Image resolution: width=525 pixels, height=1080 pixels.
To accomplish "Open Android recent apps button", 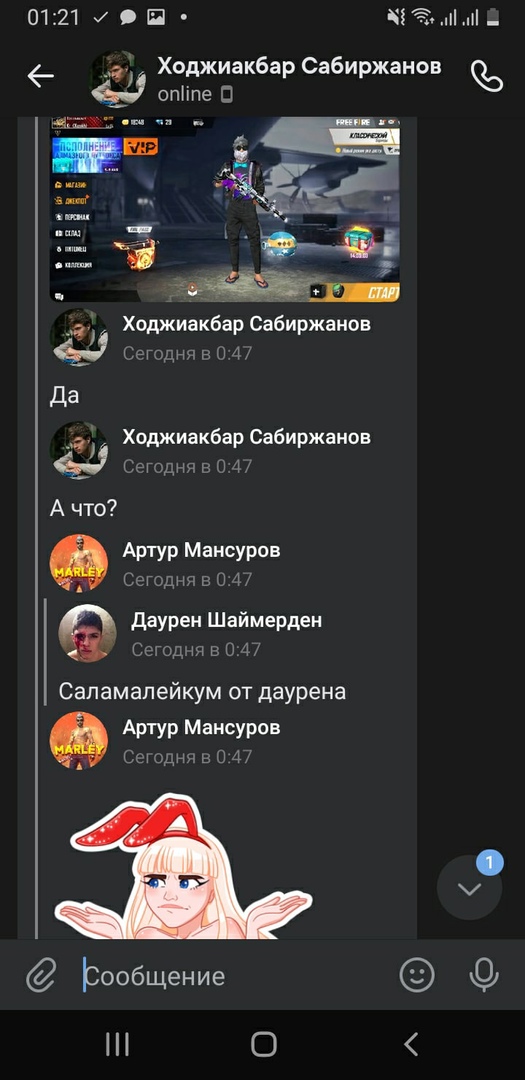I will click(117, 1044).
